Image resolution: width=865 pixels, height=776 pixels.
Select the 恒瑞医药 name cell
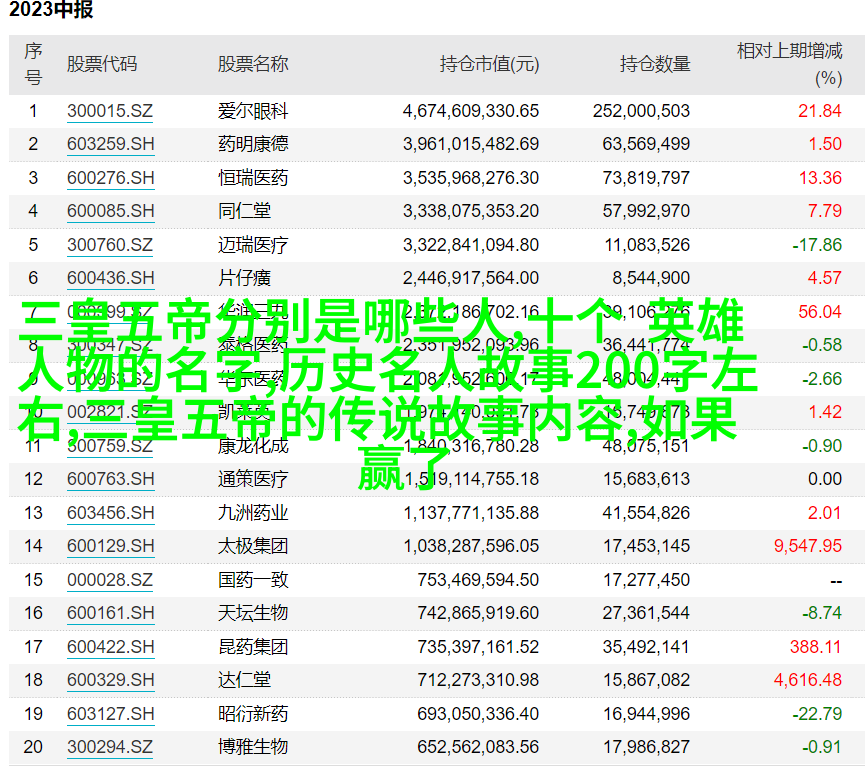[x=253, y=179]
